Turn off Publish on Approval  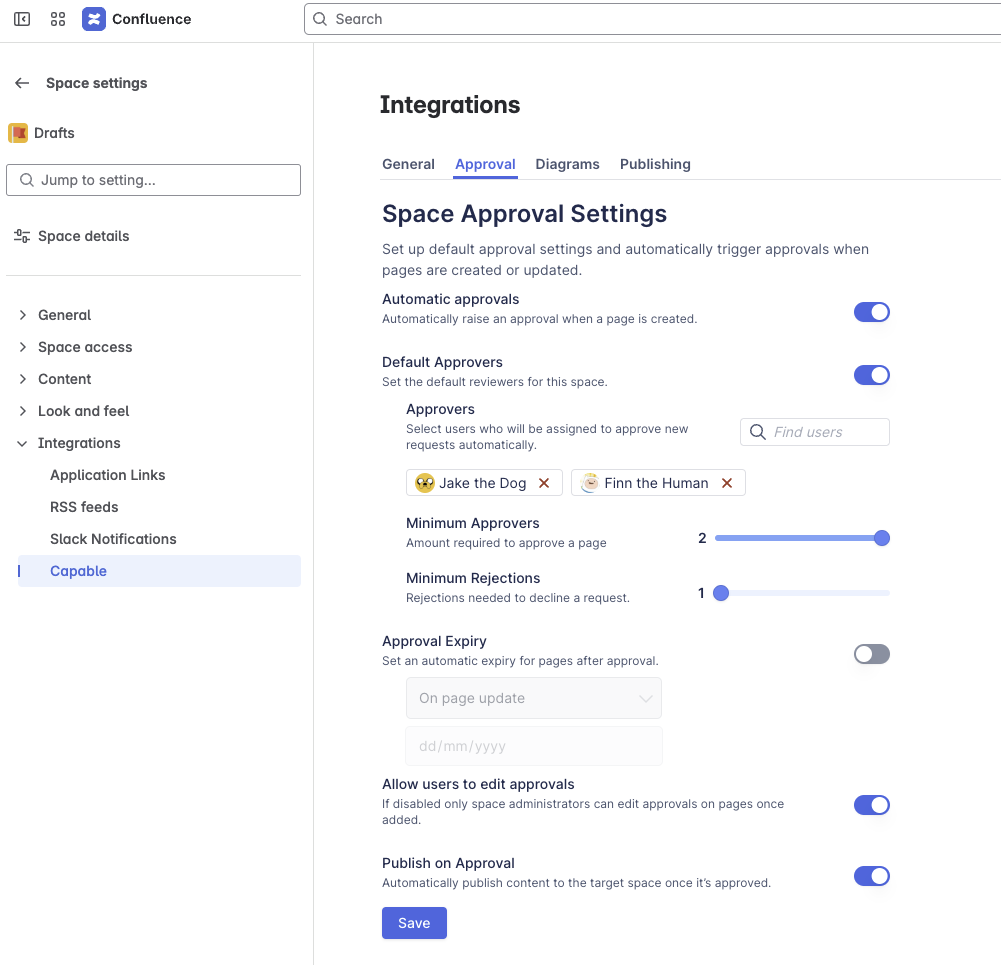871,876
